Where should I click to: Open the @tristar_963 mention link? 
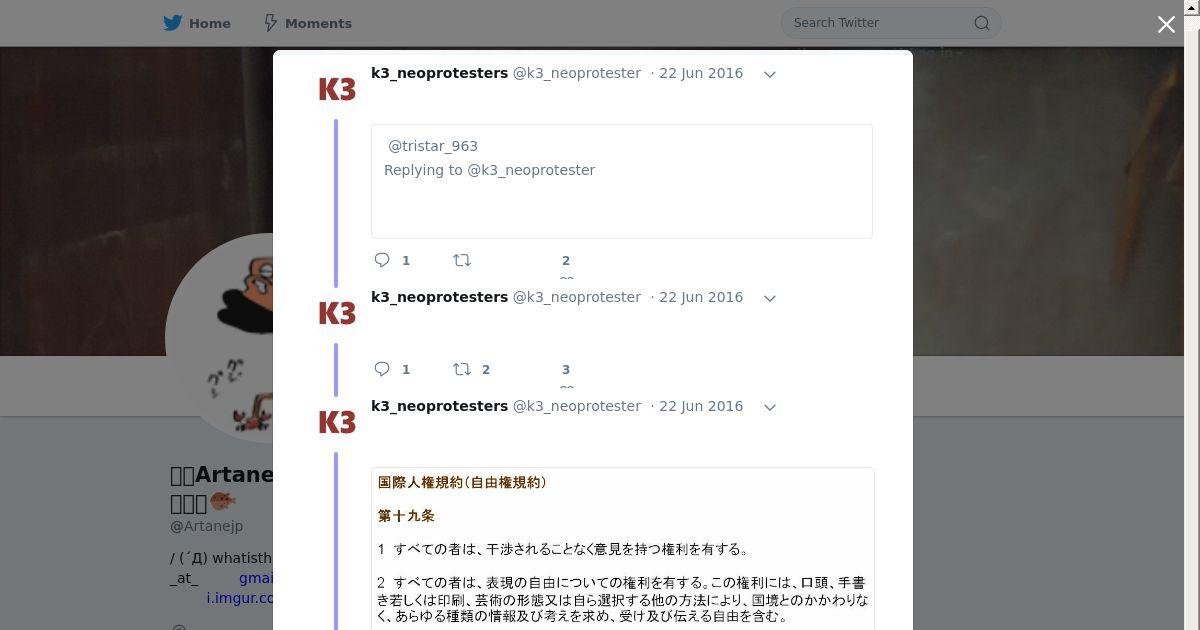tap(433, 146)
